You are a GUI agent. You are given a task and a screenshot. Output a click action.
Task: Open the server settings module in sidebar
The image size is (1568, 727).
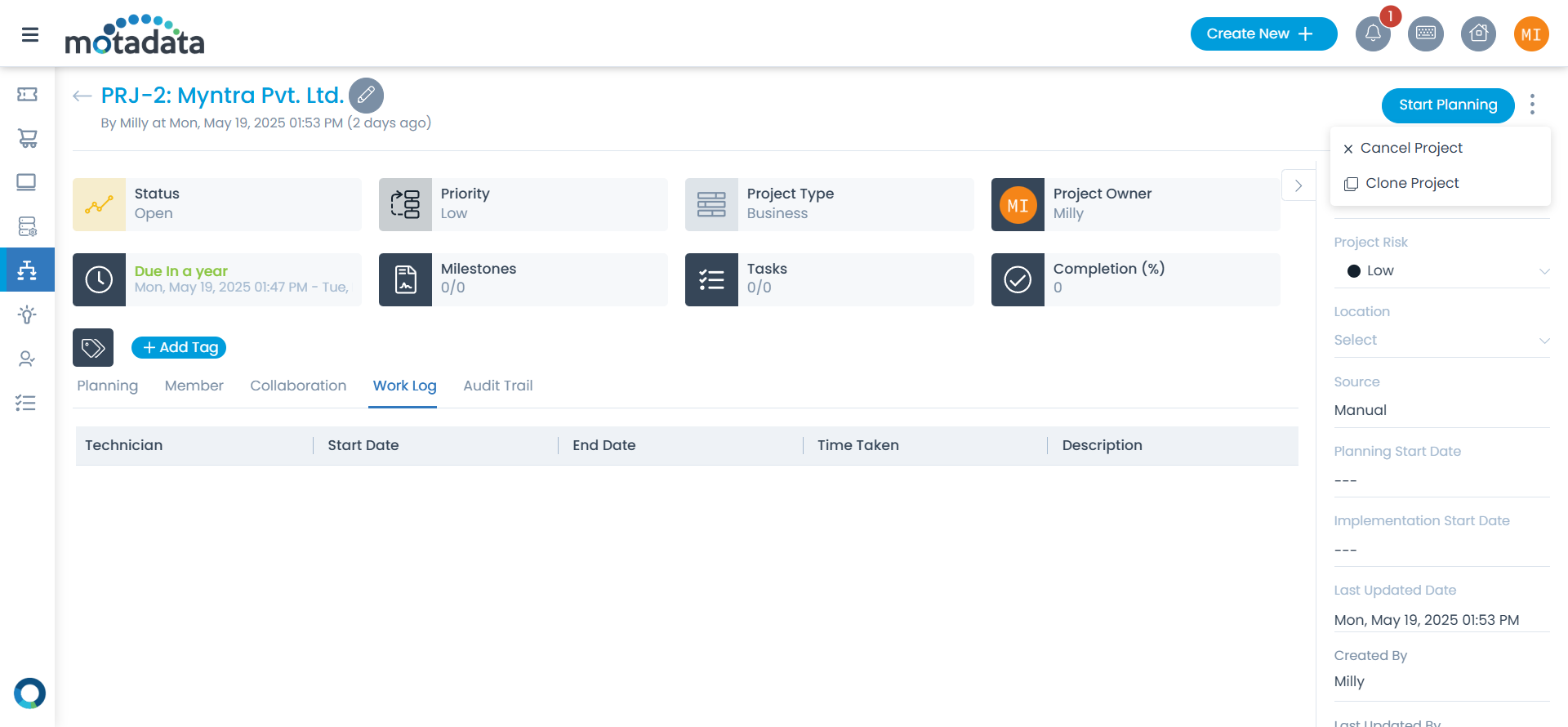click(x=27, y=226)
